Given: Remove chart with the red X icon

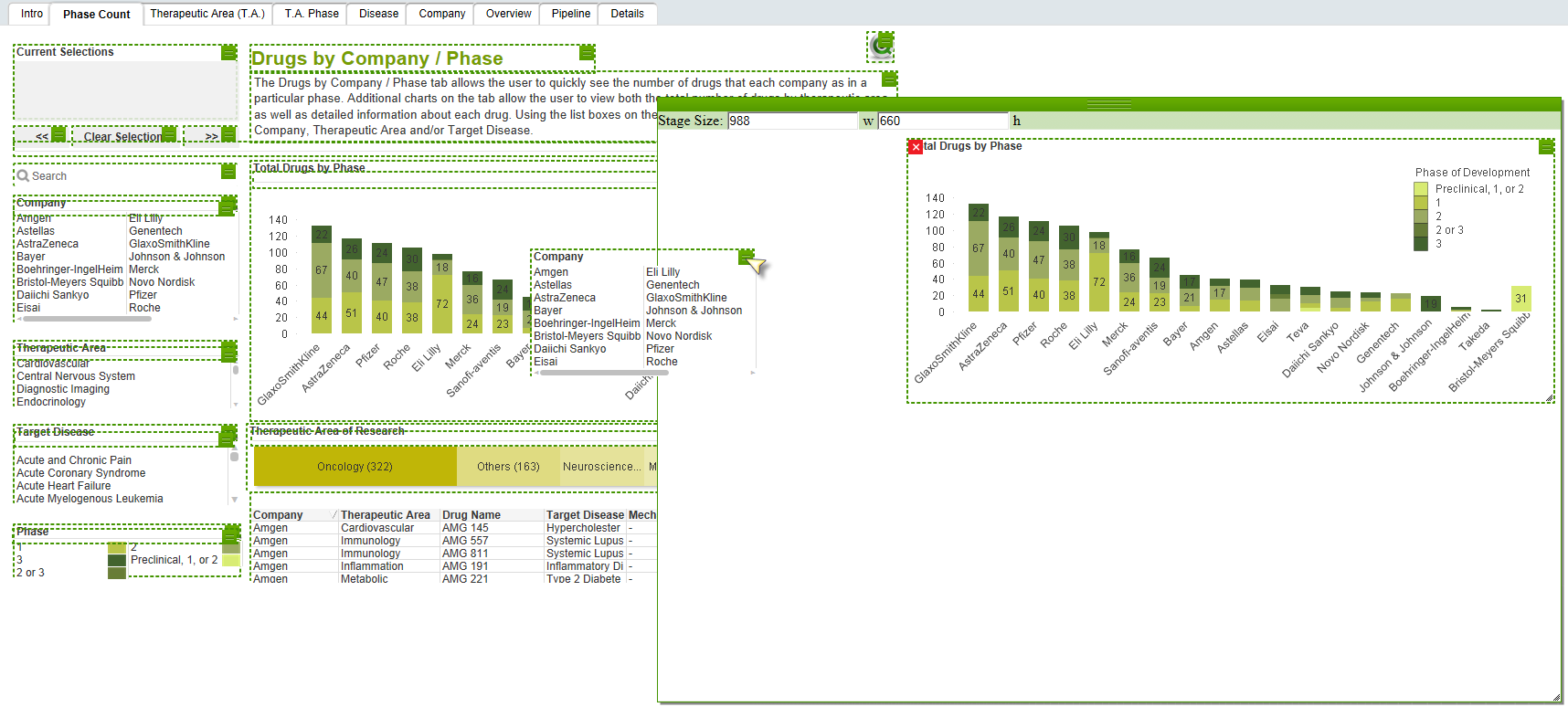Looking at the screenshot, I should click(x=916, y=147).
